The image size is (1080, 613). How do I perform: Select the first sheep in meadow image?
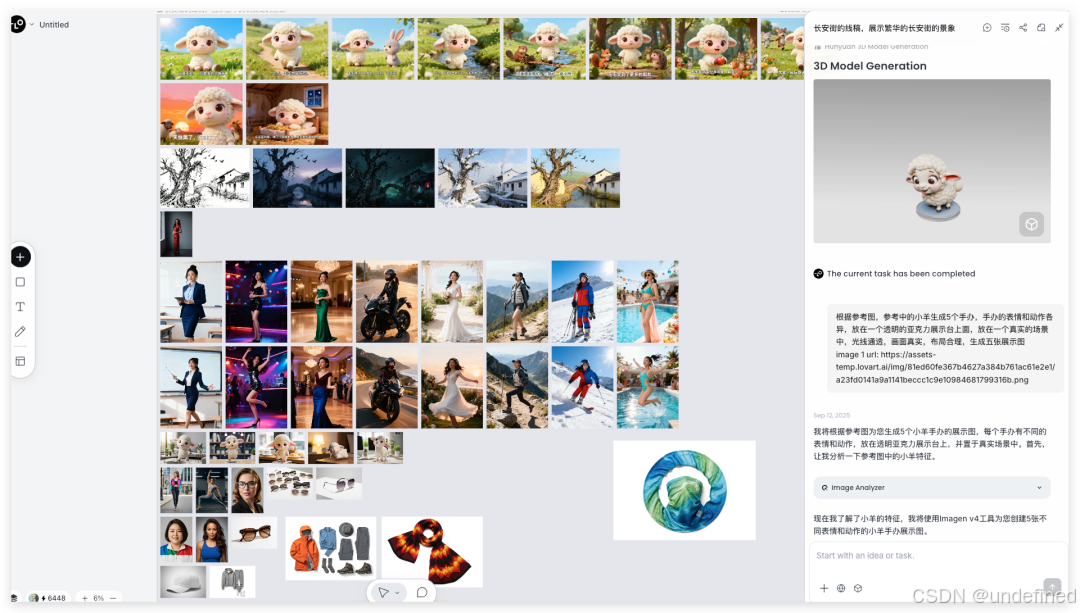pyautogui.click(x=202, y=49)
